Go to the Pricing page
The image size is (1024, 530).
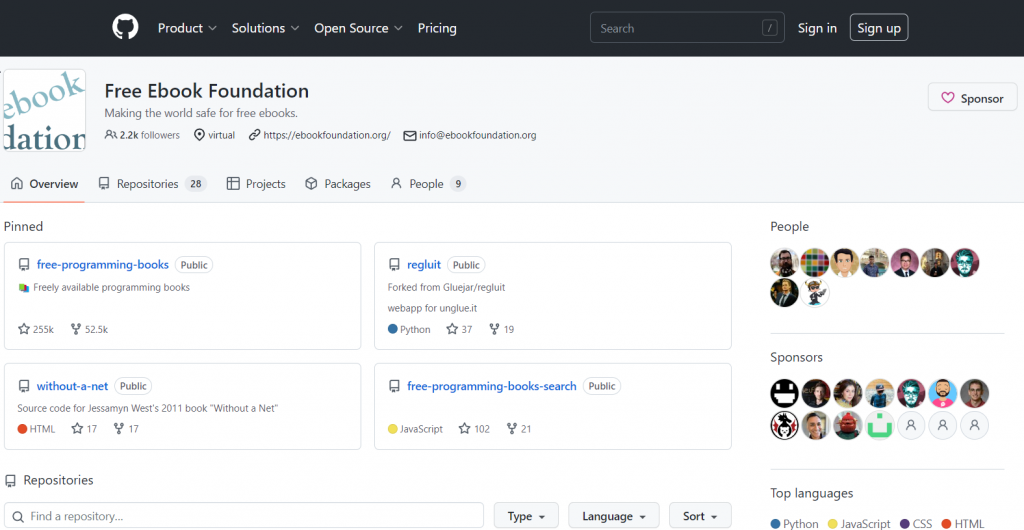[x=437, y=28]
